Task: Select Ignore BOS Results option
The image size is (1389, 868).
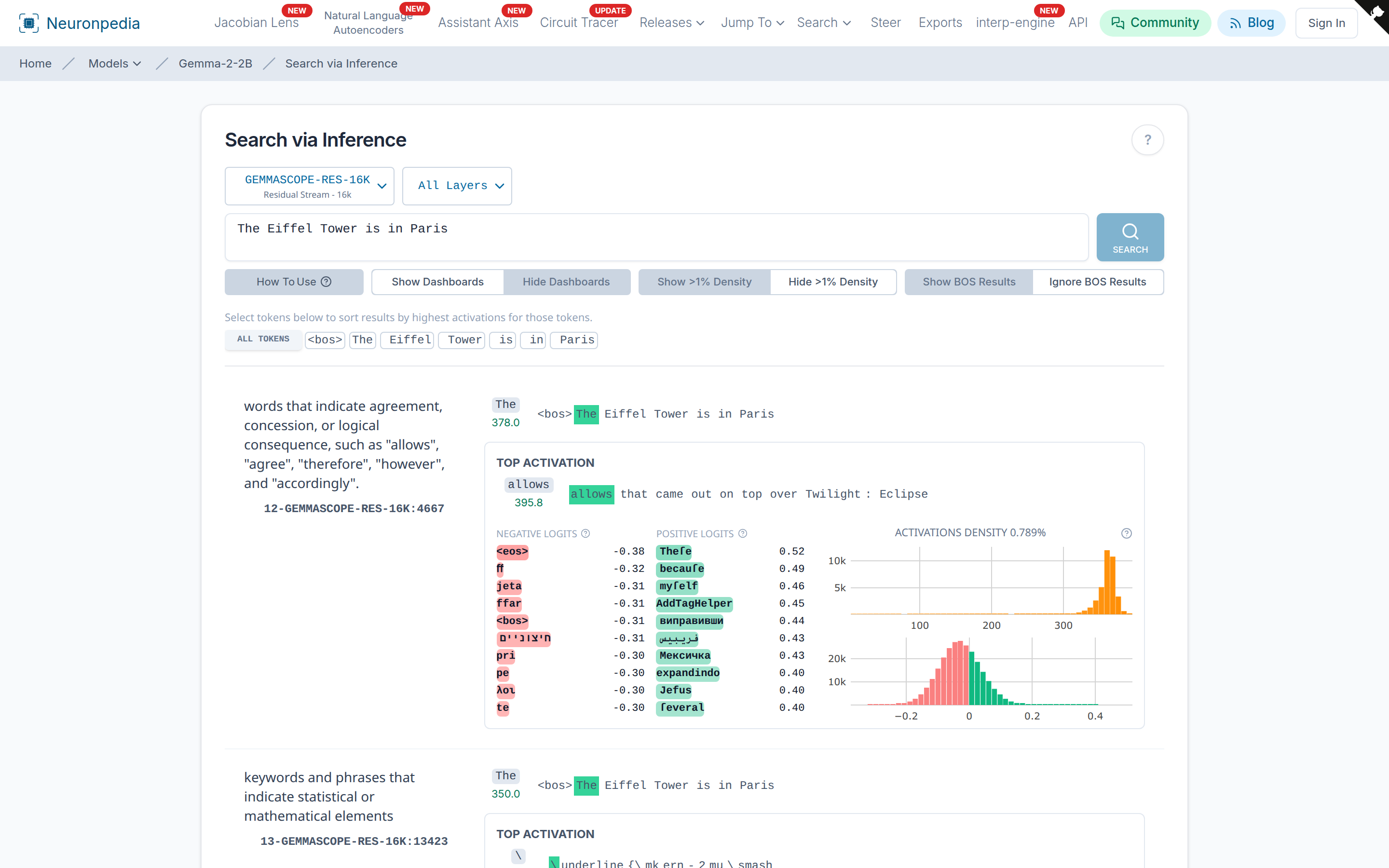Action: pyautogui.click(x=1097, y=282)
